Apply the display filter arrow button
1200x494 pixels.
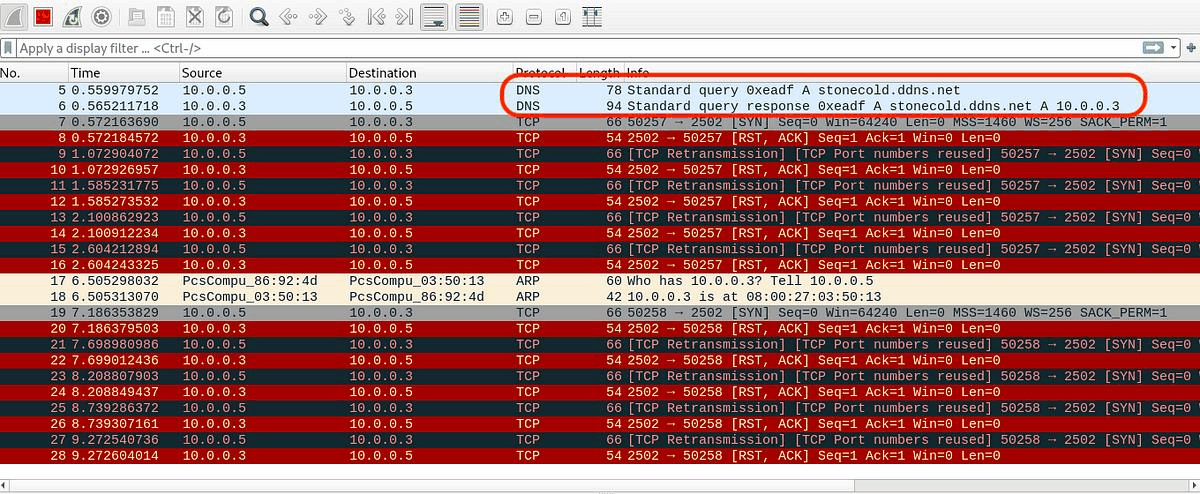point(1153,47)
